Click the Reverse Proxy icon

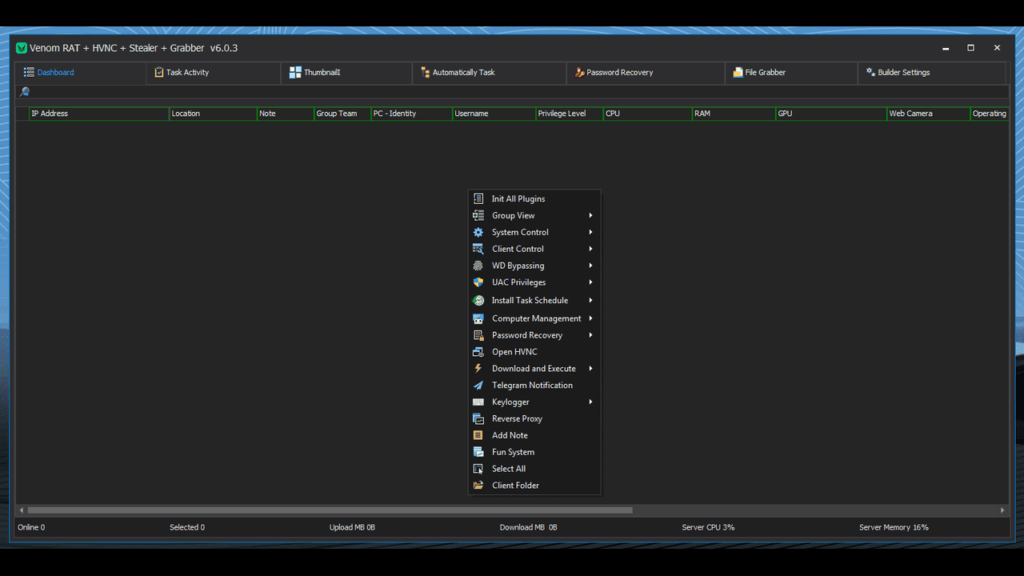point(478,419)
